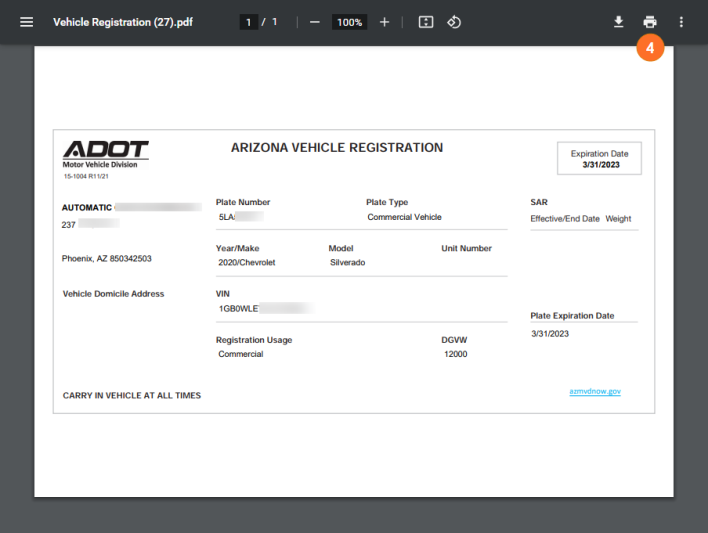Select the file name Vehicle Registration (27).pdf
The image size is (708, 533).
click(x=123, y=22)
